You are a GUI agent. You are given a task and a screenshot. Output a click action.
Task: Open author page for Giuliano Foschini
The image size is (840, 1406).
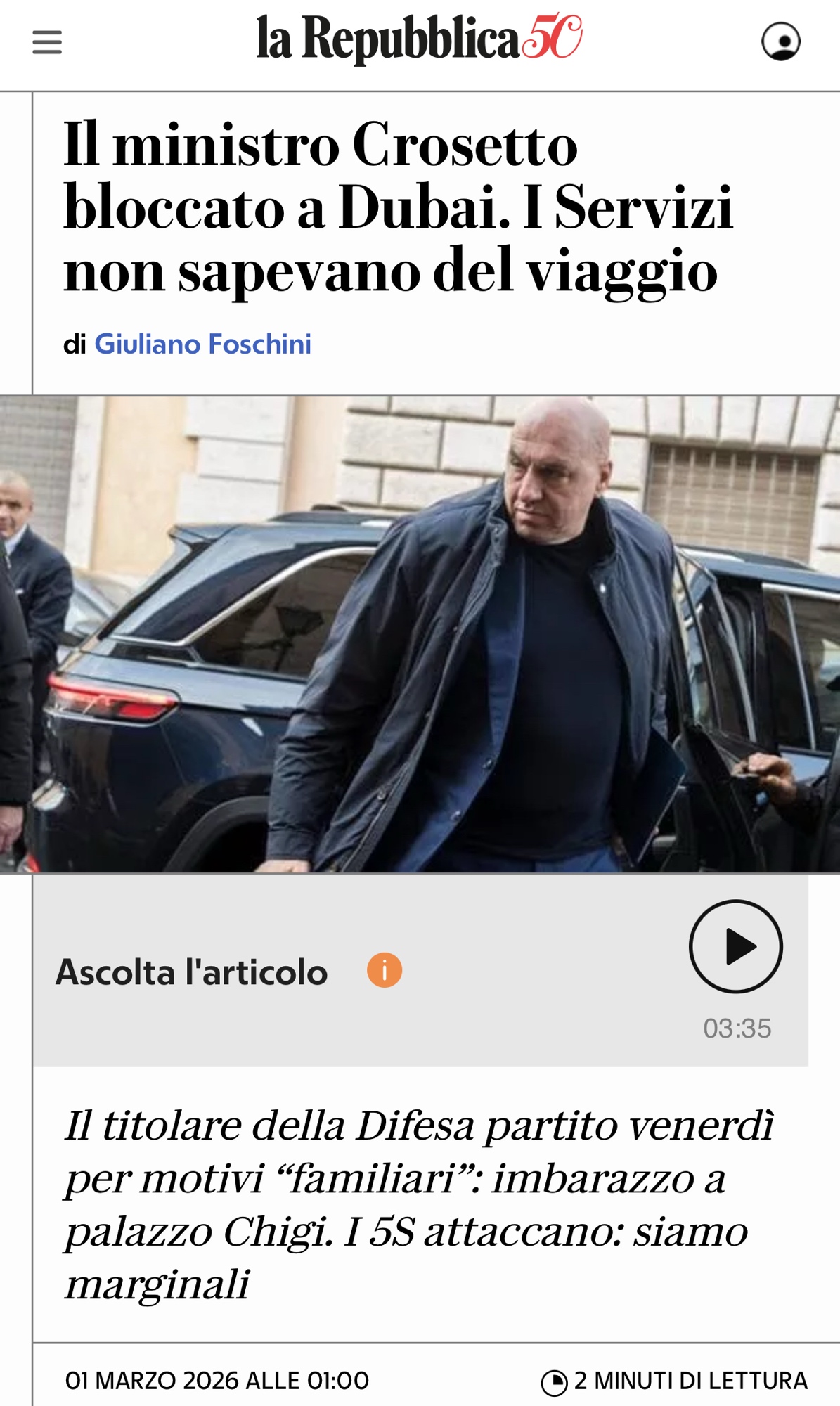coord(202,344)
